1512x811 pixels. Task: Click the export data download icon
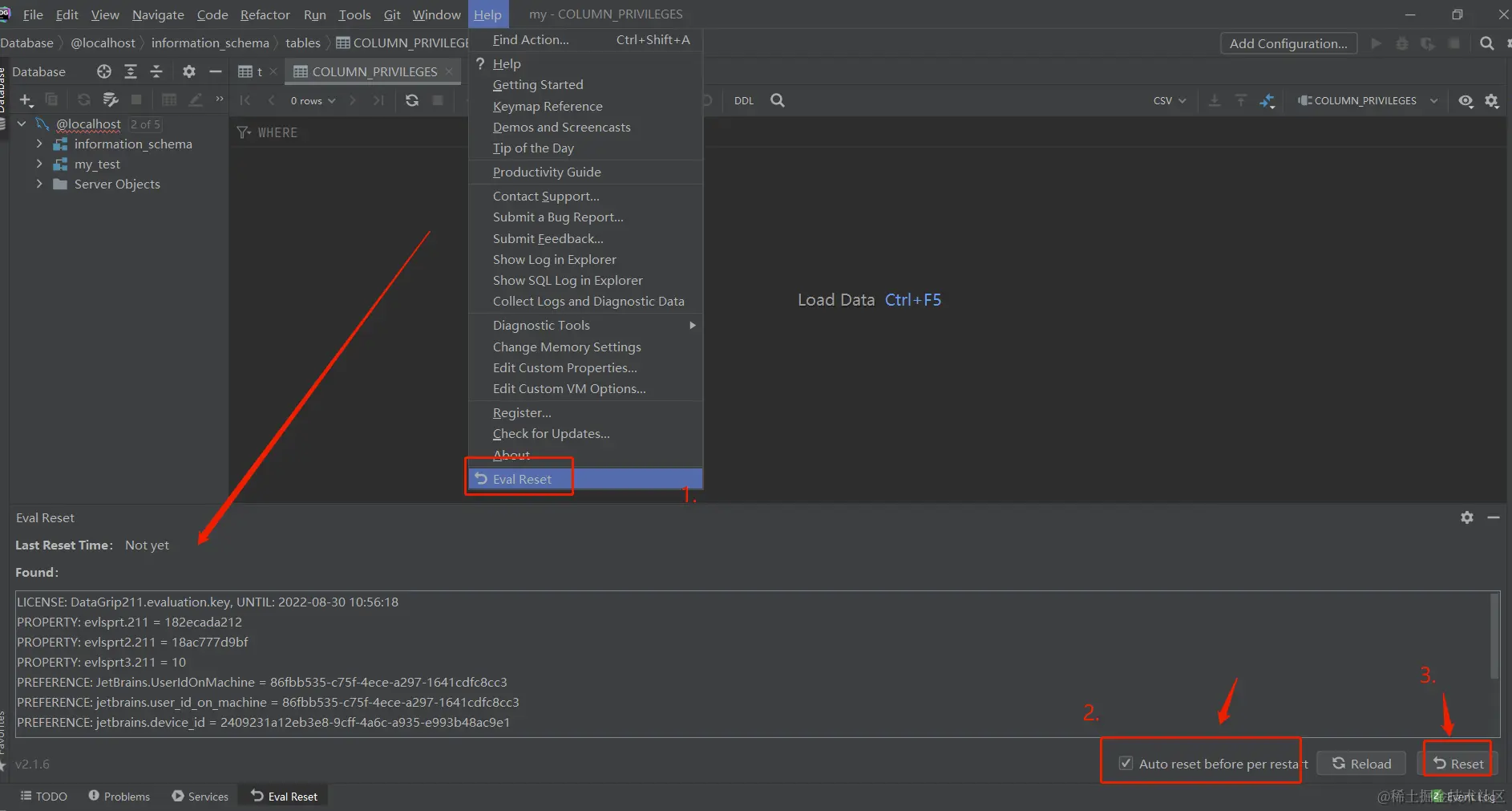[1215, 100]
